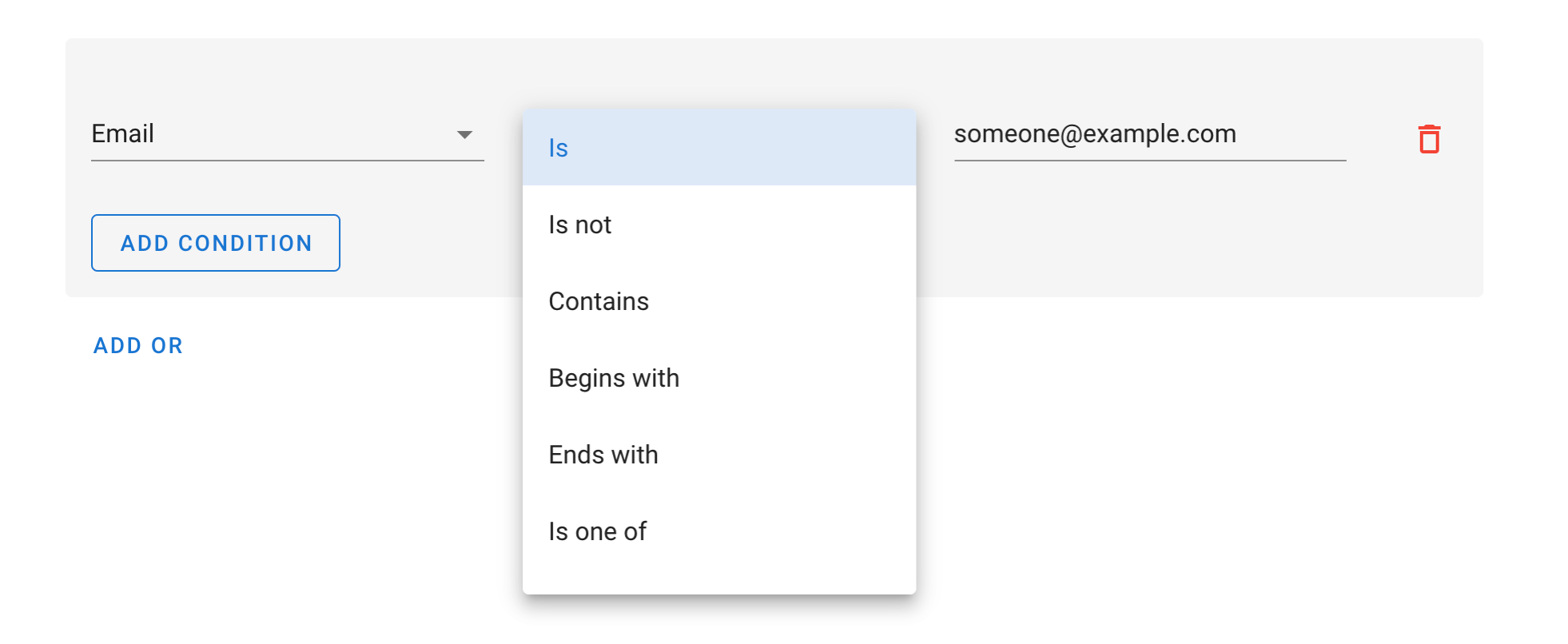Screen dimensions: 1568x644
Task: Open the Email field selector dropdown
Action: [x=288, y=134]
